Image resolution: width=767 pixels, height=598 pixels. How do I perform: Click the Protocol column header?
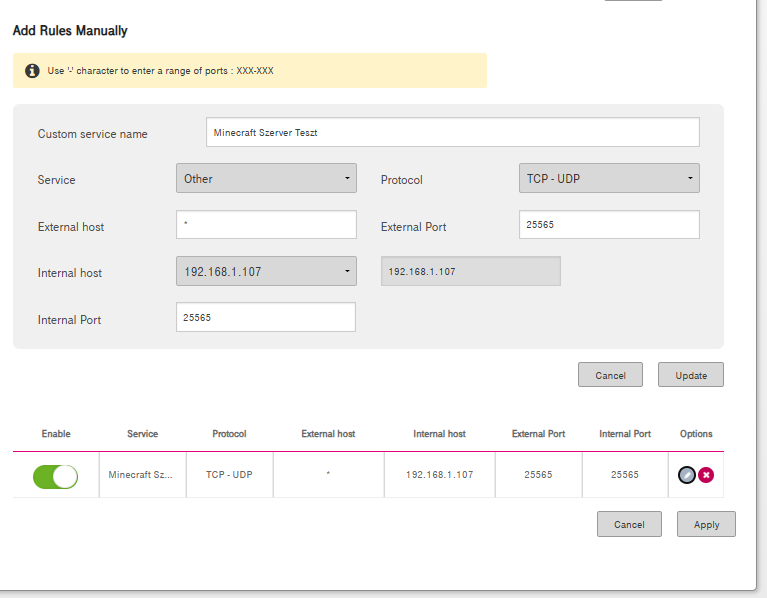pos(229,434)
